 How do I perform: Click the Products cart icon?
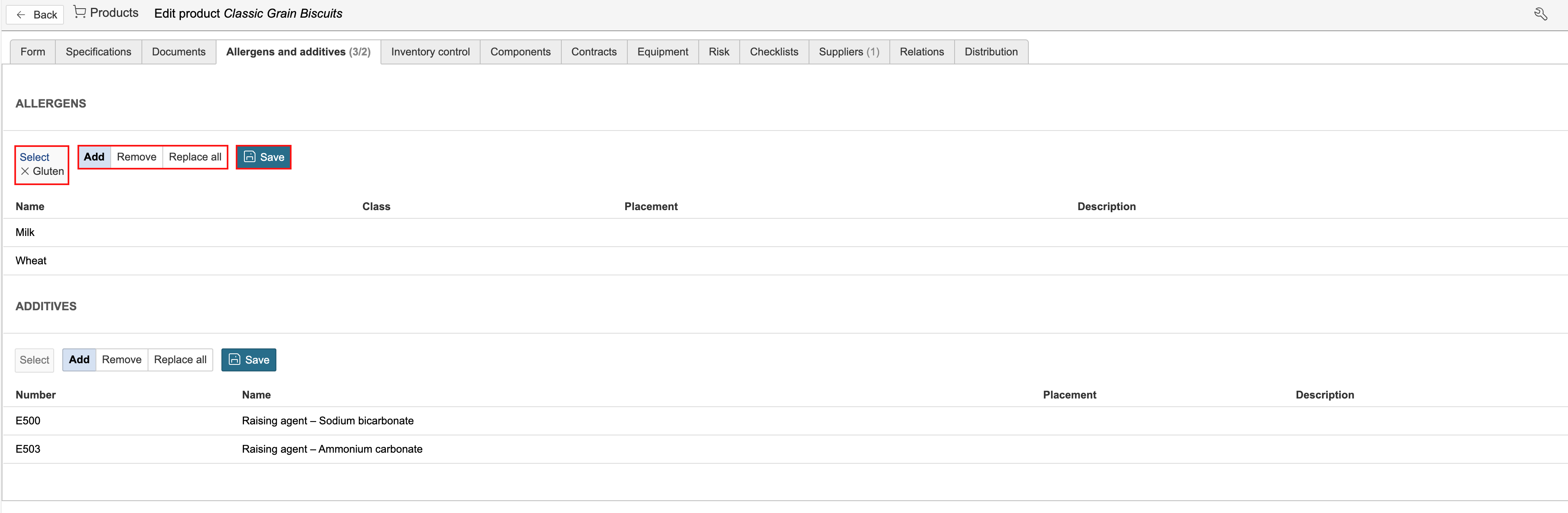click(x=79, y=12)
